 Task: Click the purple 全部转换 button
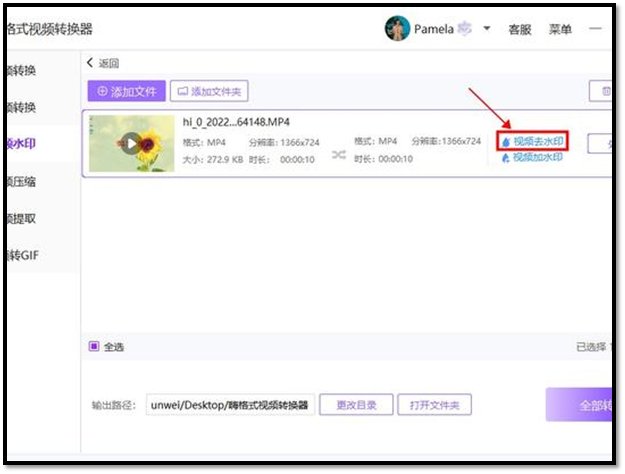[579, 405]
